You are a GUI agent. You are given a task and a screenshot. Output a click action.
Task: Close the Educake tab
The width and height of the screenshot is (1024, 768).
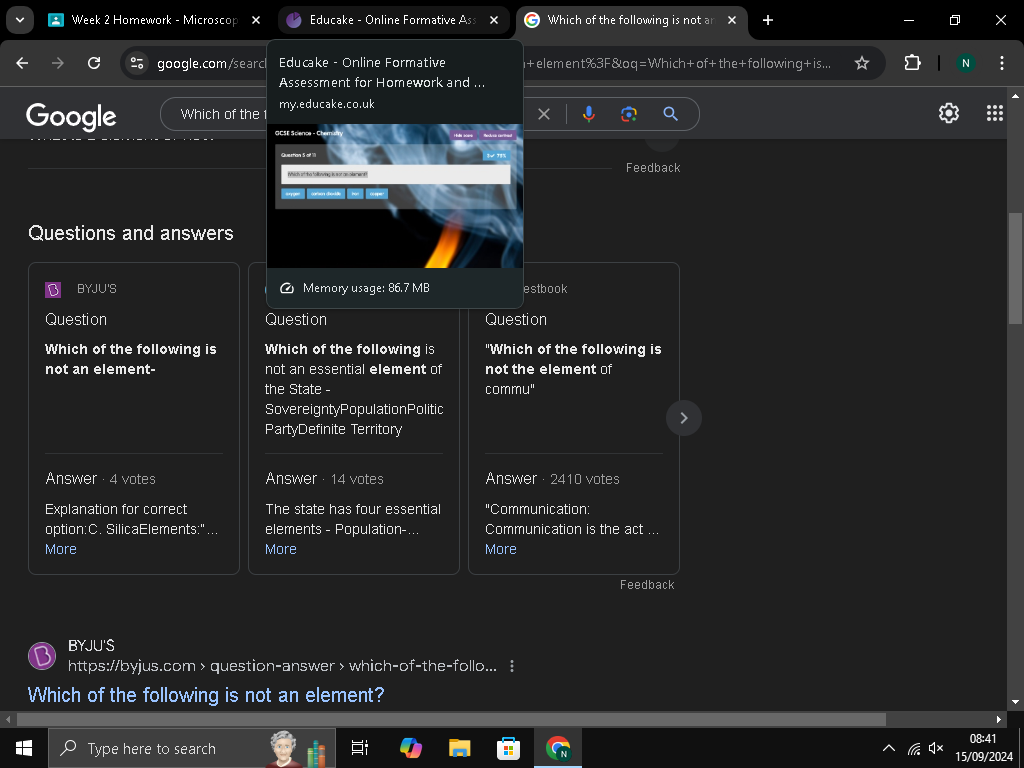pyautogui.click(x=494, y=20)
